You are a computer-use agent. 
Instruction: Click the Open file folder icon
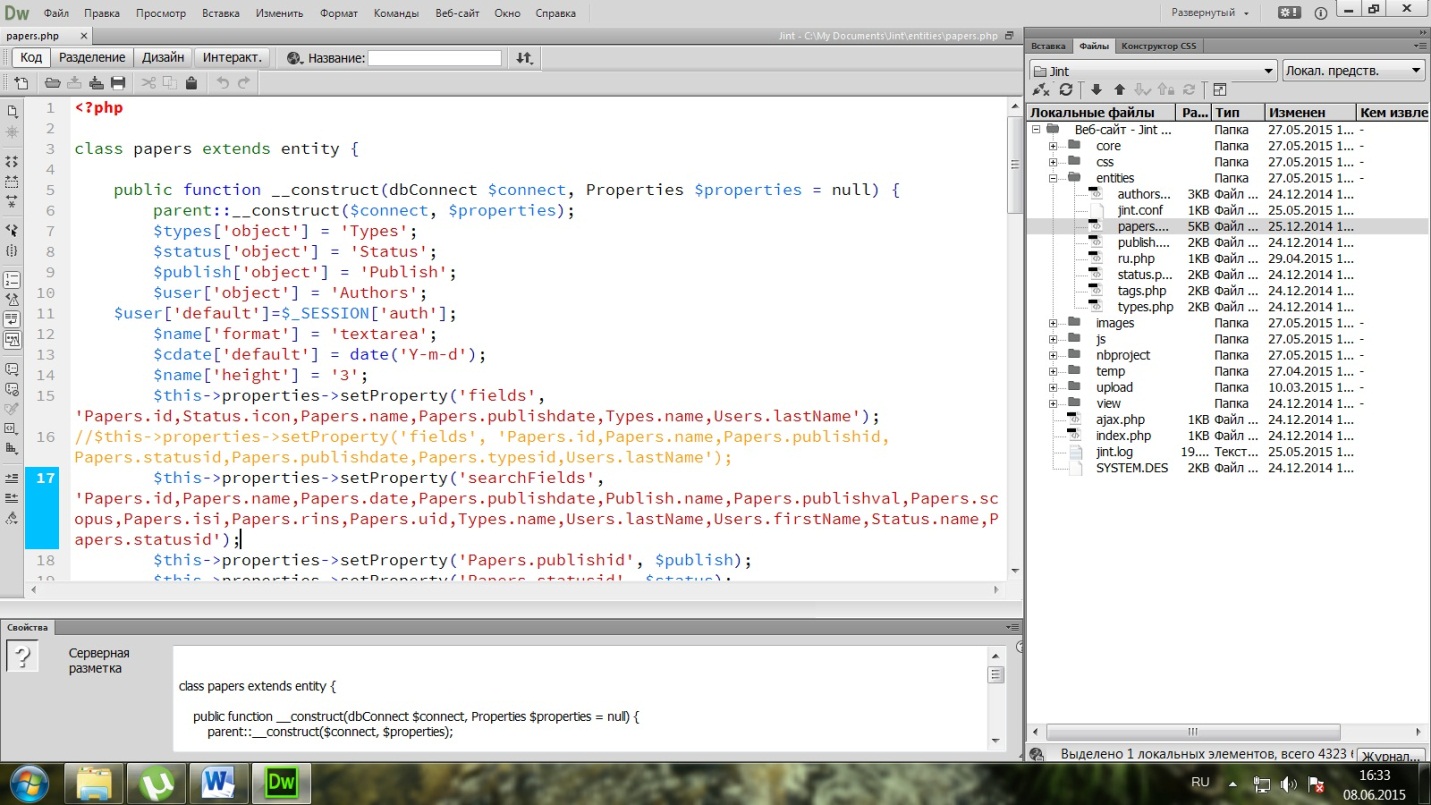[x=52, y=83]
